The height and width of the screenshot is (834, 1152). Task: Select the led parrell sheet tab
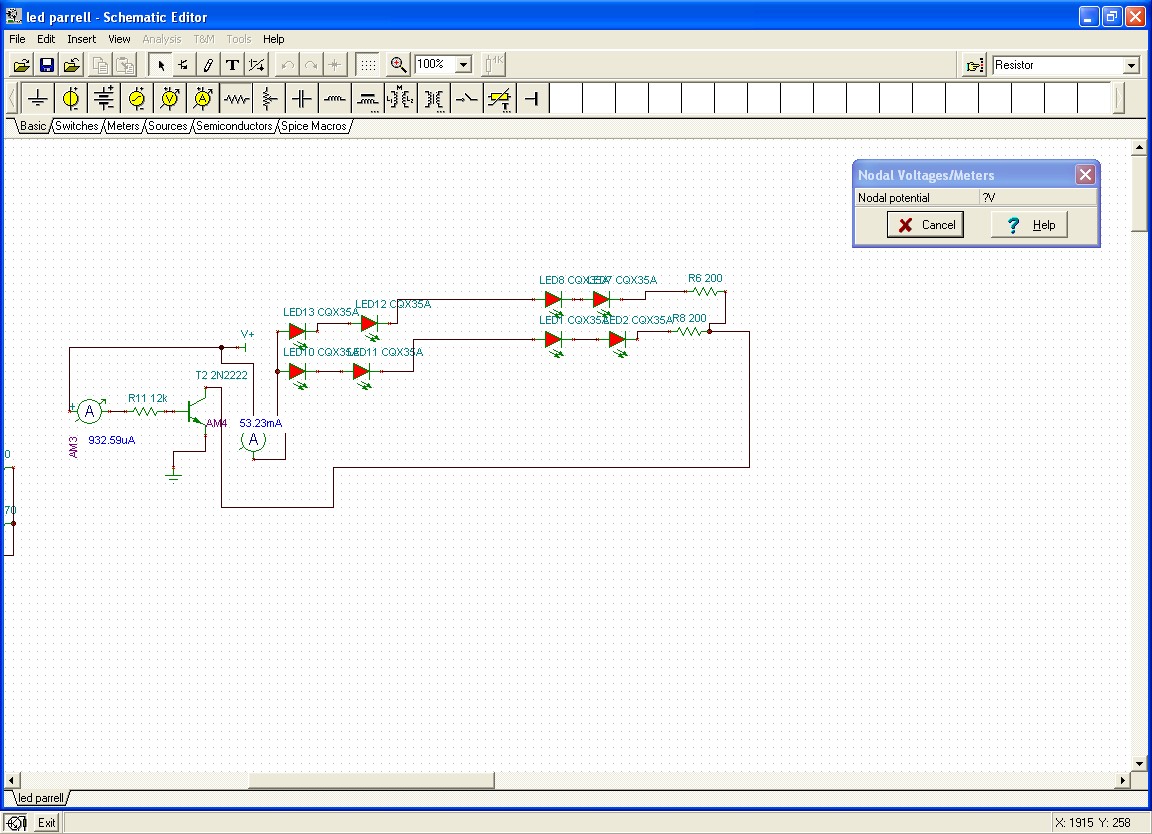(x=40, y=798)
